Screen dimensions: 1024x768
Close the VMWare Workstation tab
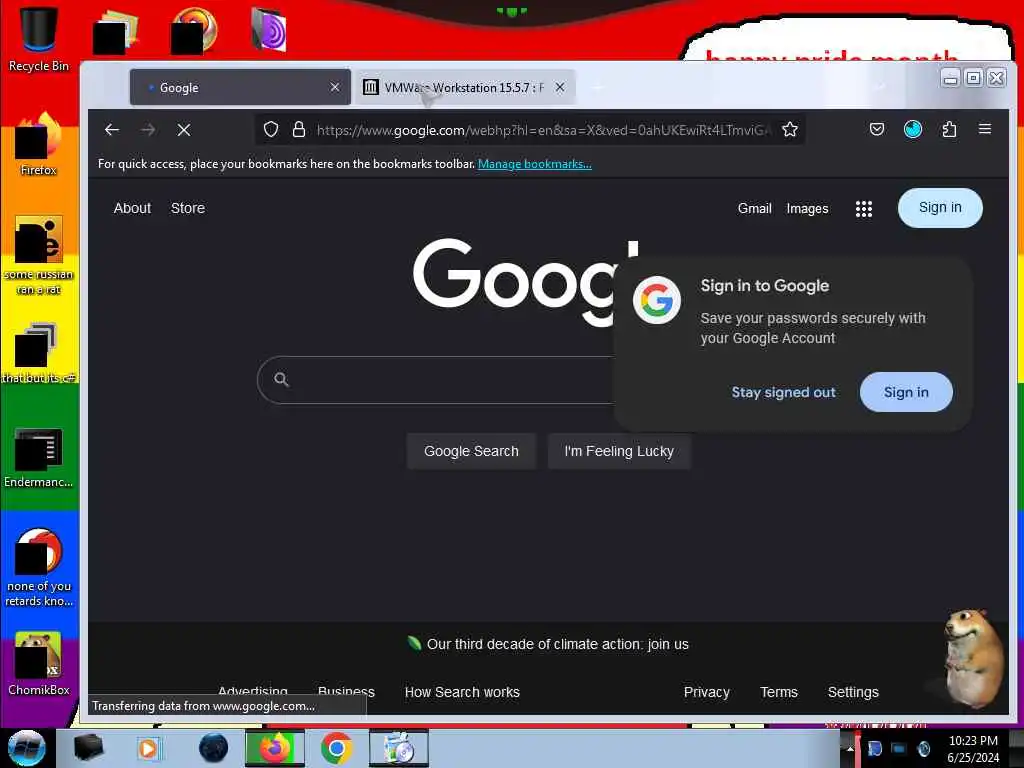560,87
